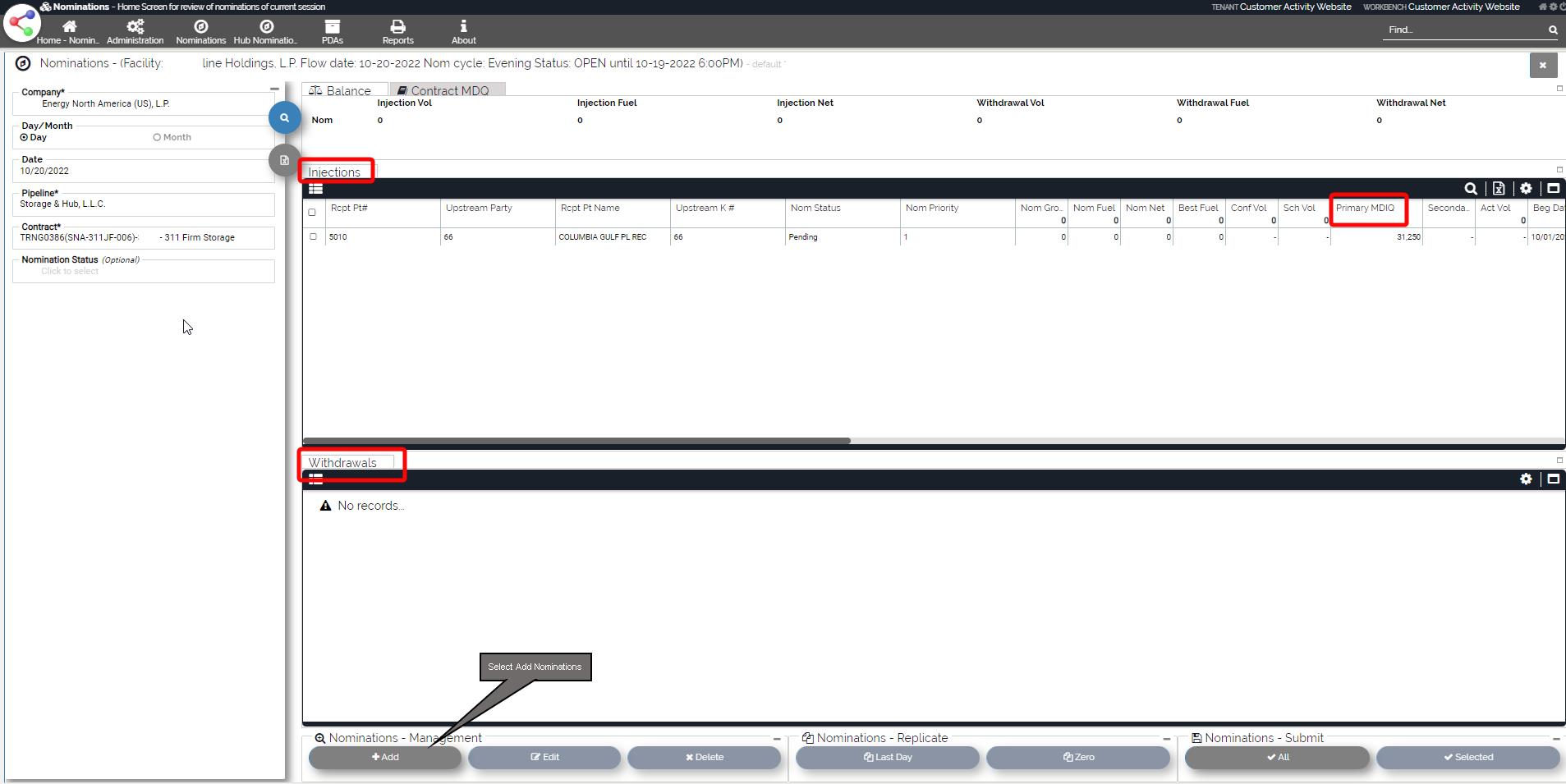Open the Hub Nominations menu
Screen dimensions: 1566x784
pos(265,31)
